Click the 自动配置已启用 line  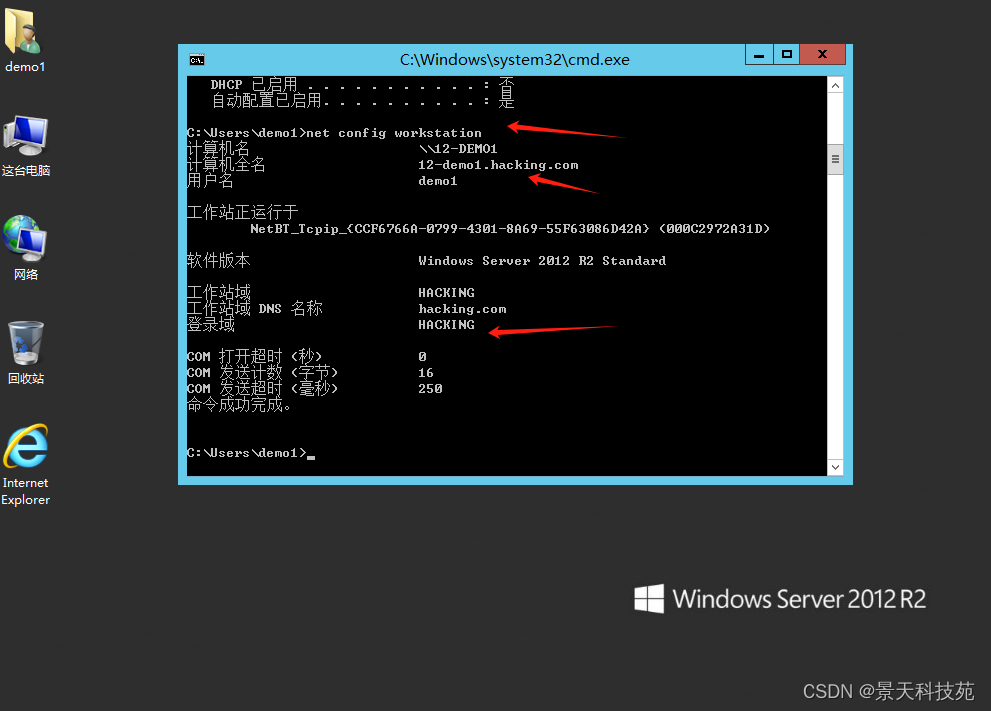[x=362, y=100]
